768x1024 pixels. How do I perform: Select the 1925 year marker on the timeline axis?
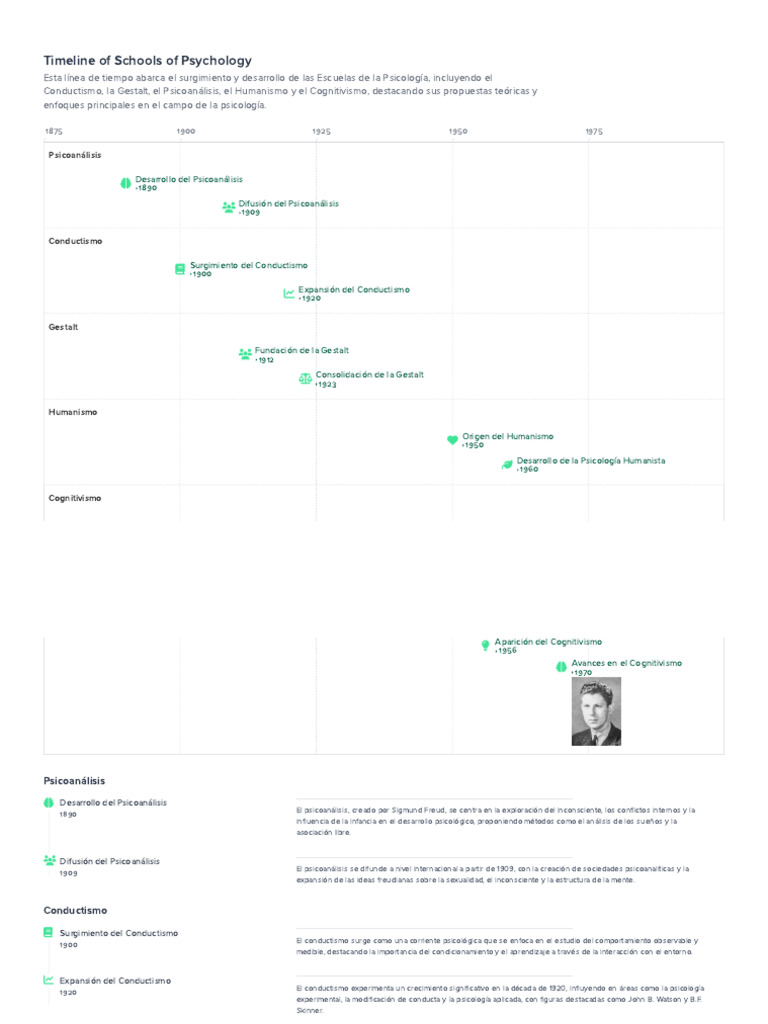(321, 131)
